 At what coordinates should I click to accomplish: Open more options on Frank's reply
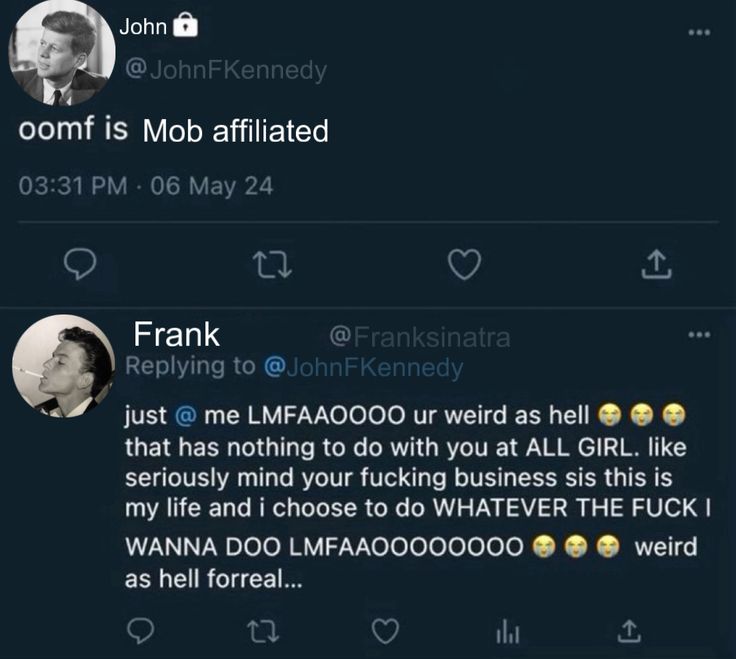point(698,332)
